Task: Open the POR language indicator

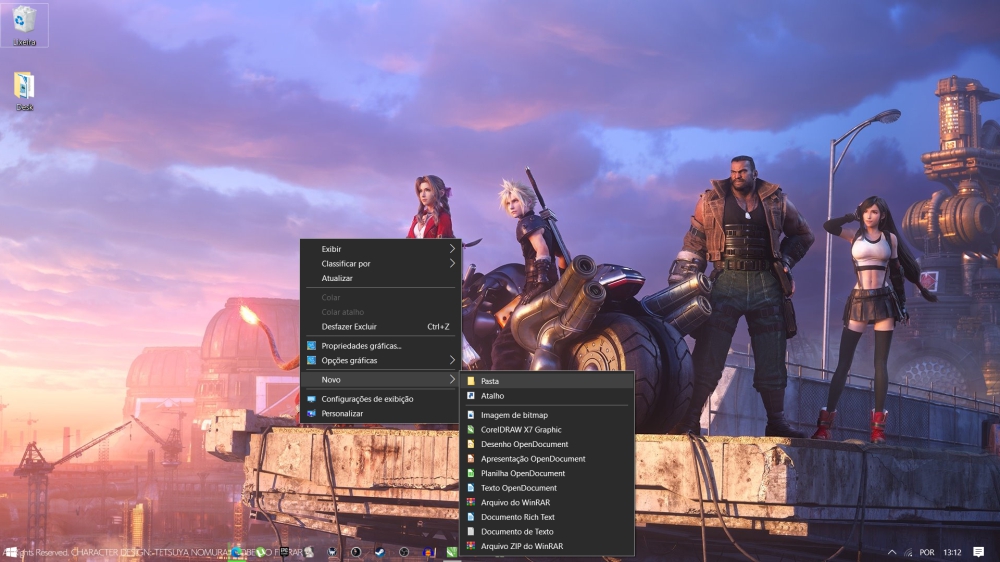Action: coord(927,552)
